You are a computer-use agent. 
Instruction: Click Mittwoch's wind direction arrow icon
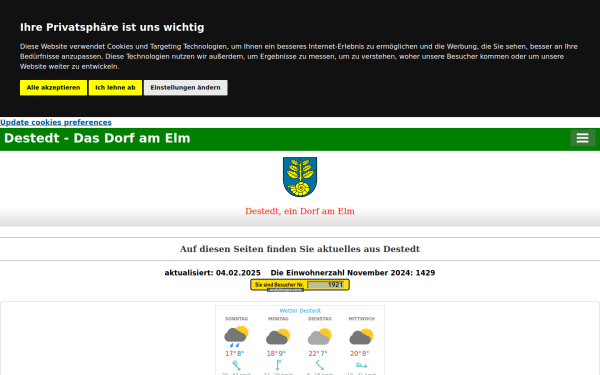pyautogui.click(x=362, y=365)
